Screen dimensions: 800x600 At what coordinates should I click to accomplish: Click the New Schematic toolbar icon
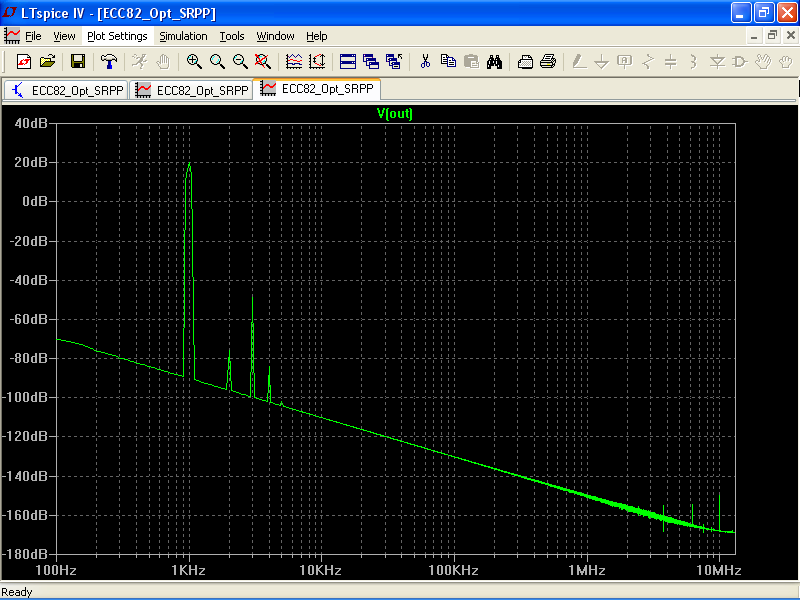click(23, 62)
